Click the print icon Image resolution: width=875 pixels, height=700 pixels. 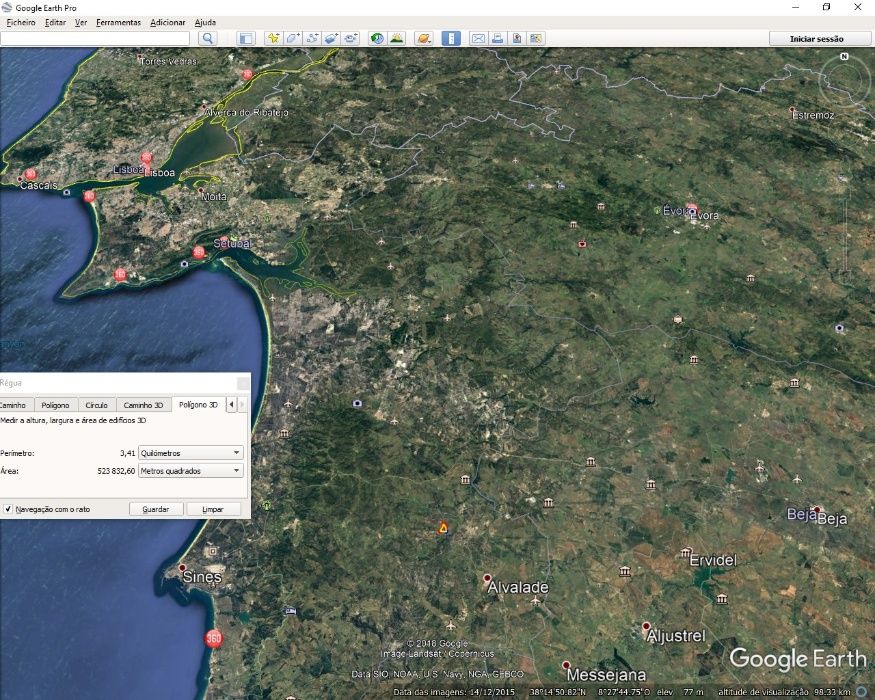pyautogui.click(x=497, y=38)
